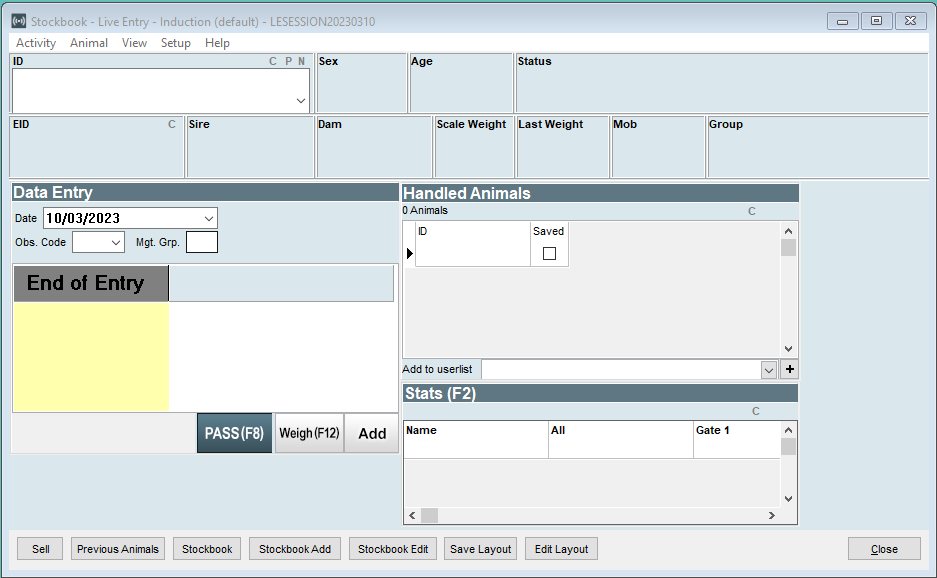Screen dimensions: 937x578
Task: Open Previous Animals
Action: [118, 549]
